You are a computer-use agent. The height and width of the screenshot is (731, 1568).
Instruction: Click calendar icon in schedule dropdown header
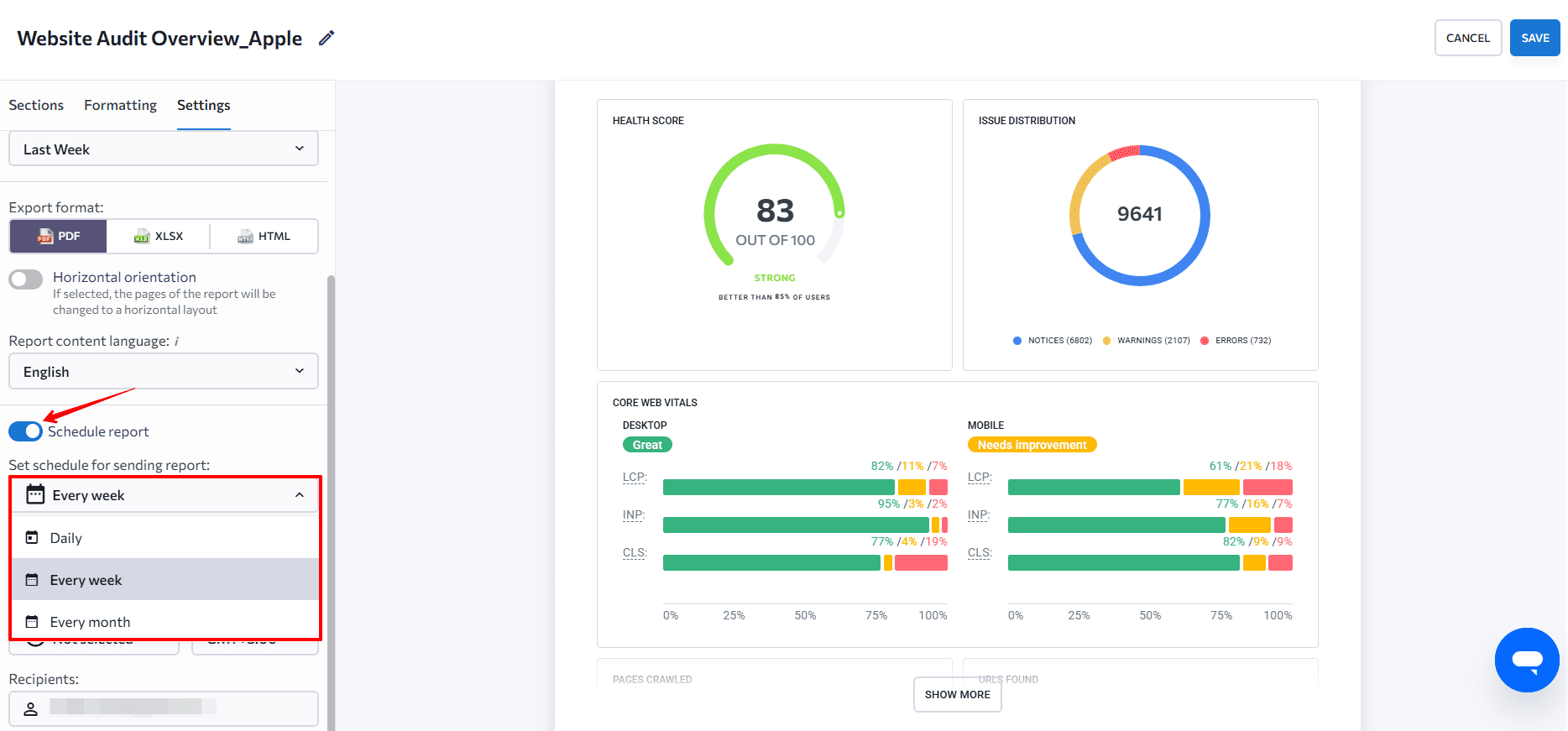pos(35,494)
